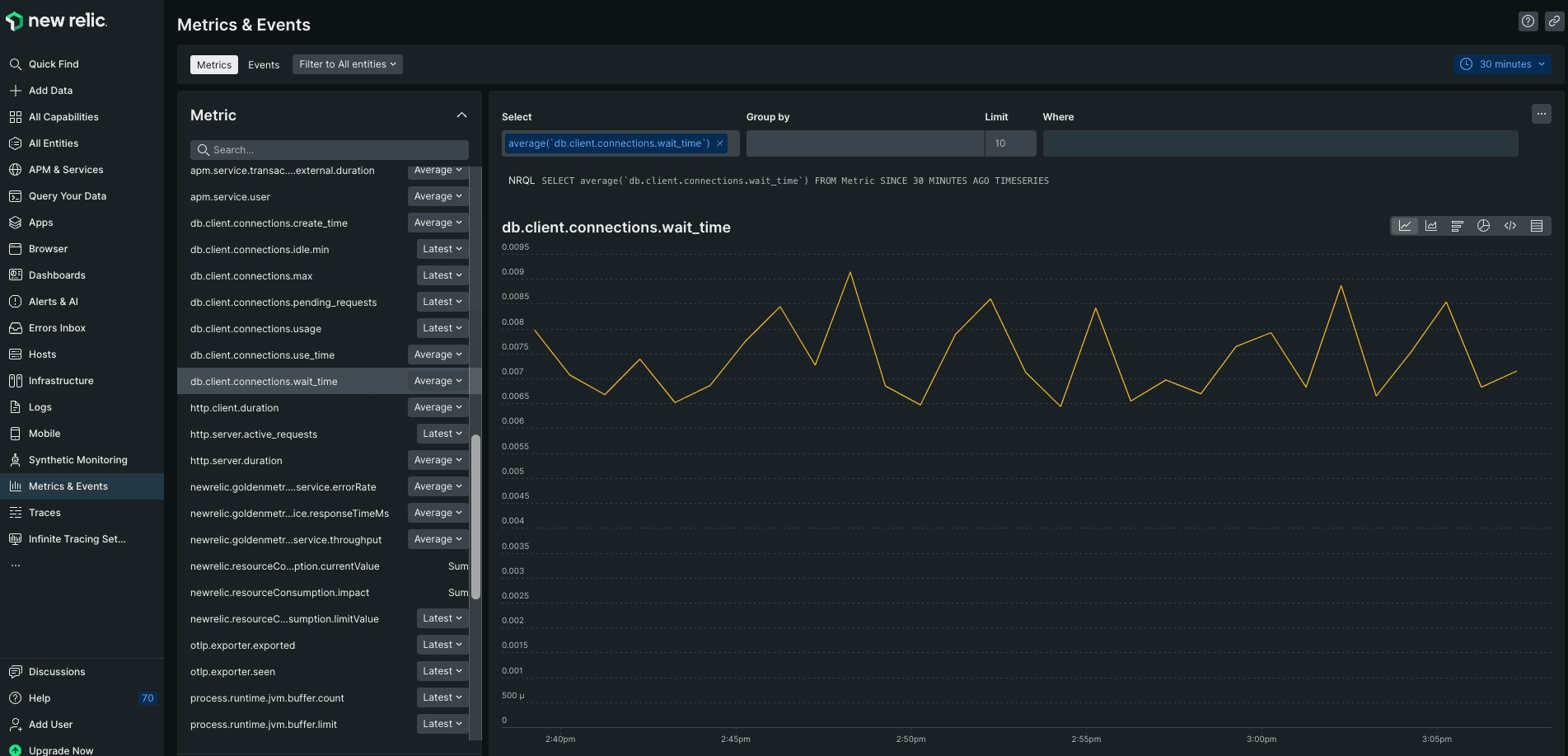This screenshot has width=1568, height=756.
Task: Open the 30 minutes time picker
Action: (1503, 64)
